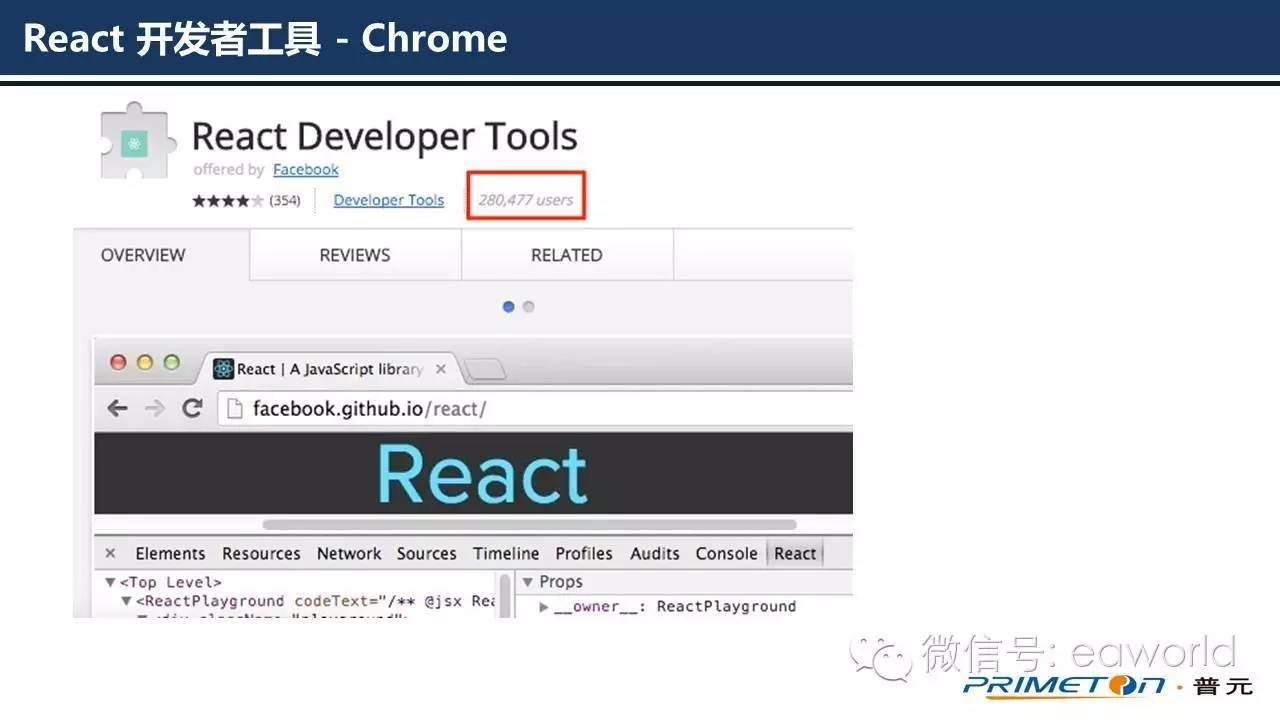This screenshot has height=720, width=1280.
Task: Switch to the REVIEWS tab
Action: click(x=355, y=255)
